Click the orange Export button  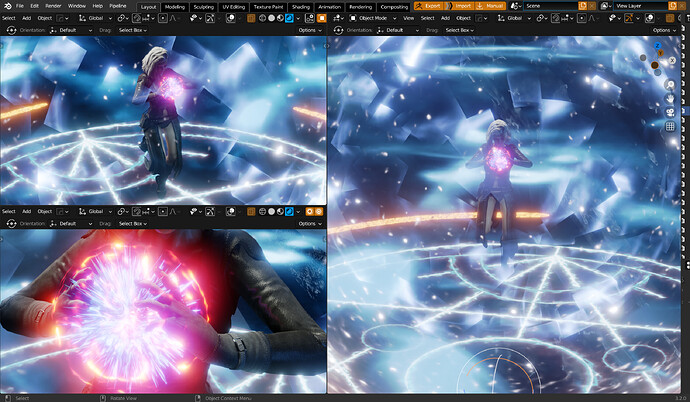tap(428, 6)
